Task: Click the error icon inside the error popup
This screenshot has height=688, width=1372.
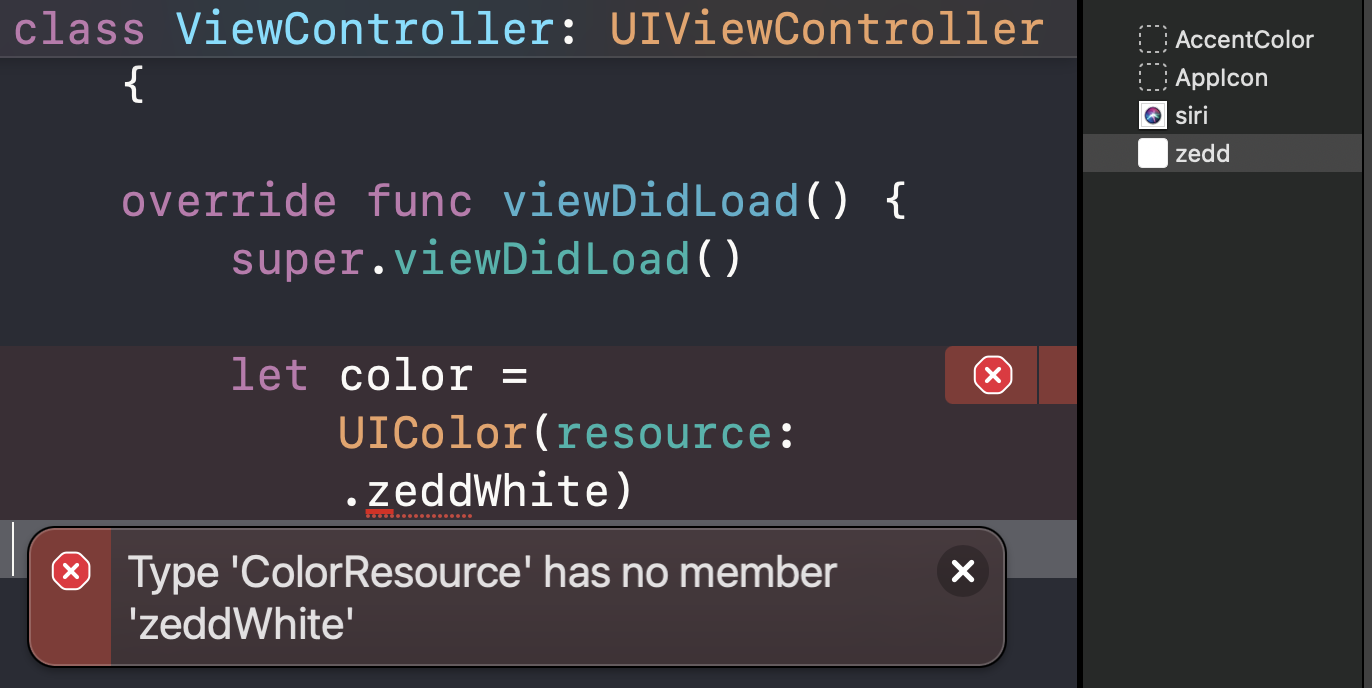Action: click(x=71, y=572)
